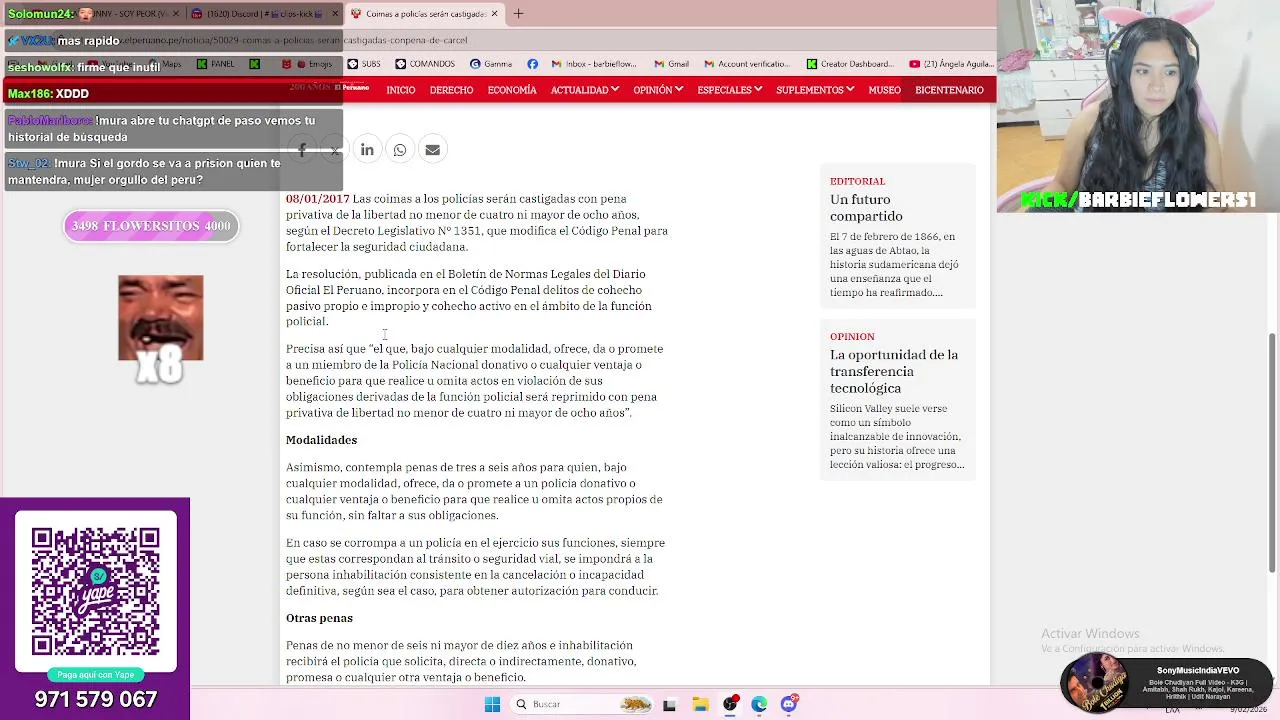1280x720 pixels.
Task: Click the Buscar taskbar search box
Action: [580, 704]
